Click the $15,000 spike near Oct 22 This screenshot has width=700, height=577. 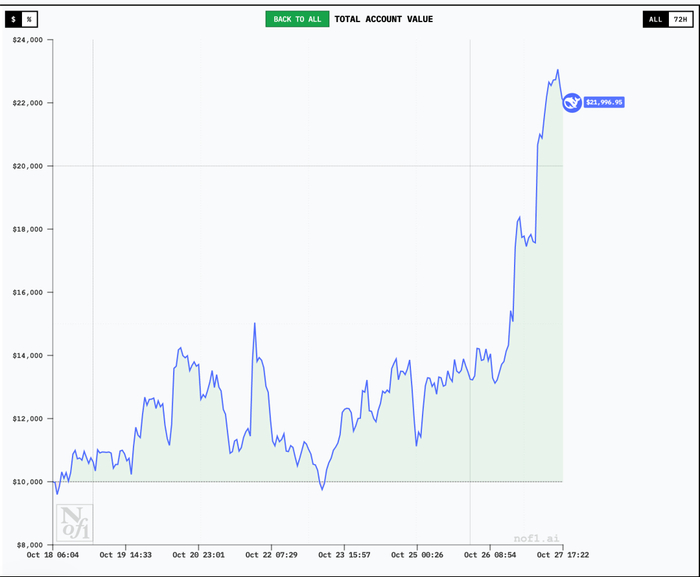pos(255,324)
